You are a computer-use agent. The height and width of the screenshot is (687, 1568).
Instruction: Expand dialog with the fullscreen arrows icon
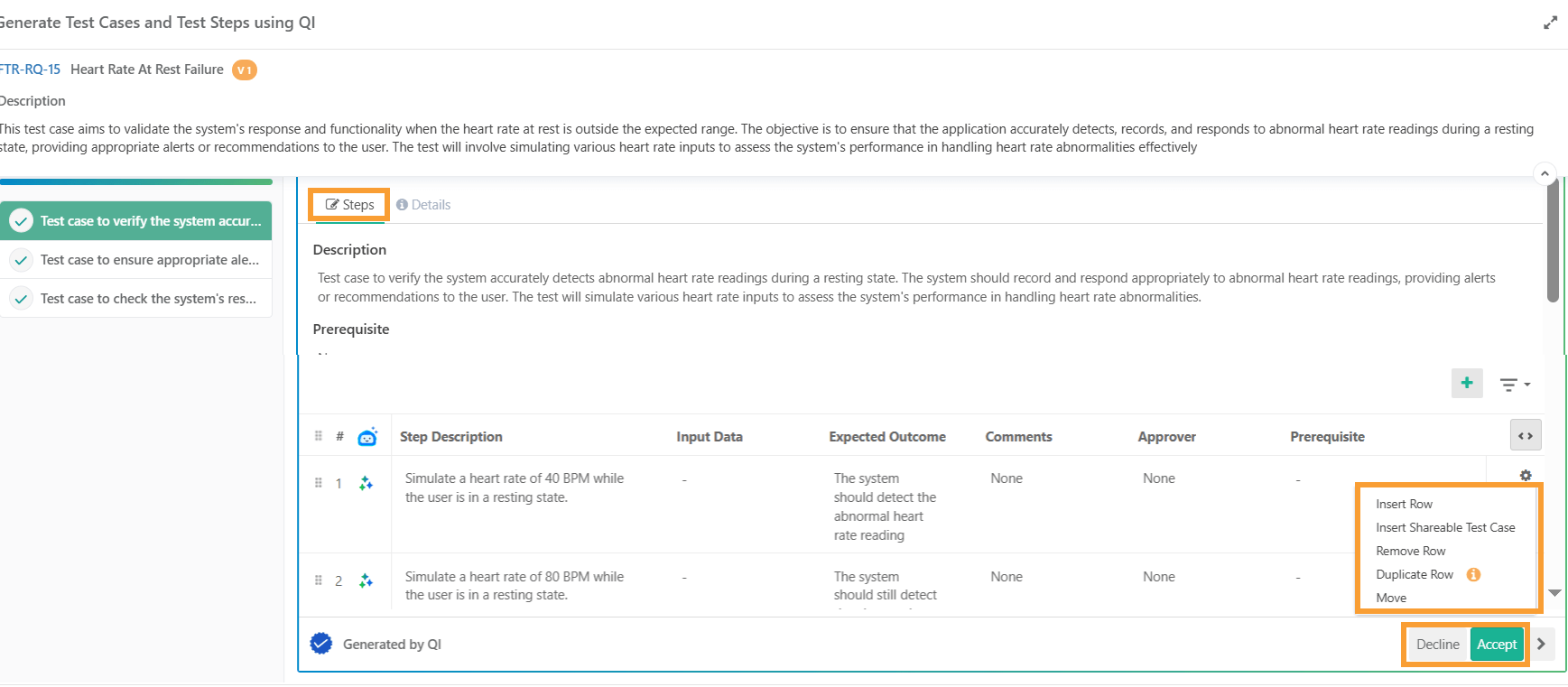(x=1550, y=23)
